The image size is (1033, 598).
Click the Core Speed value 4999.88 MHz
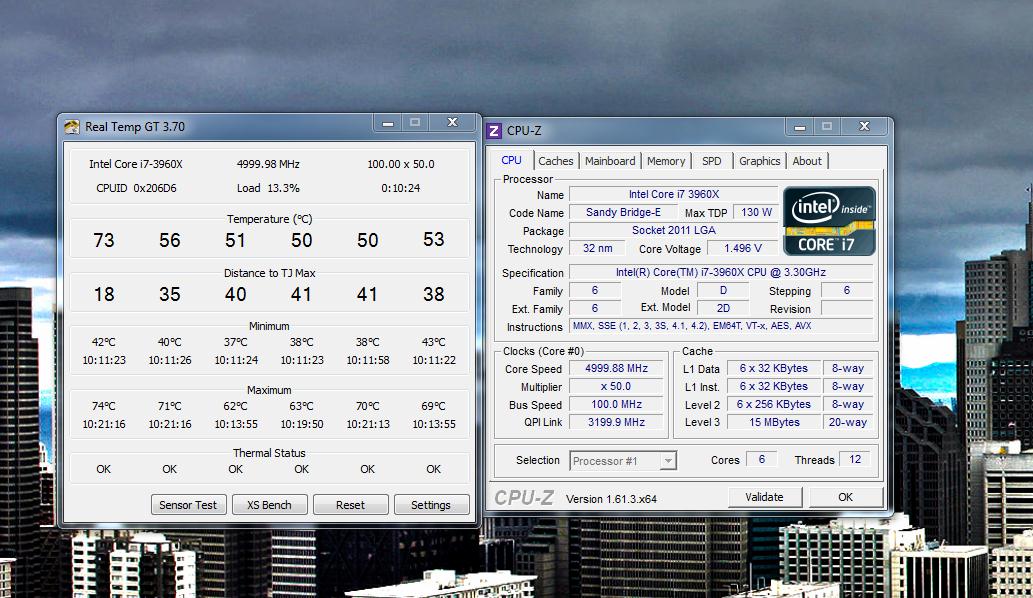[616, 368]
